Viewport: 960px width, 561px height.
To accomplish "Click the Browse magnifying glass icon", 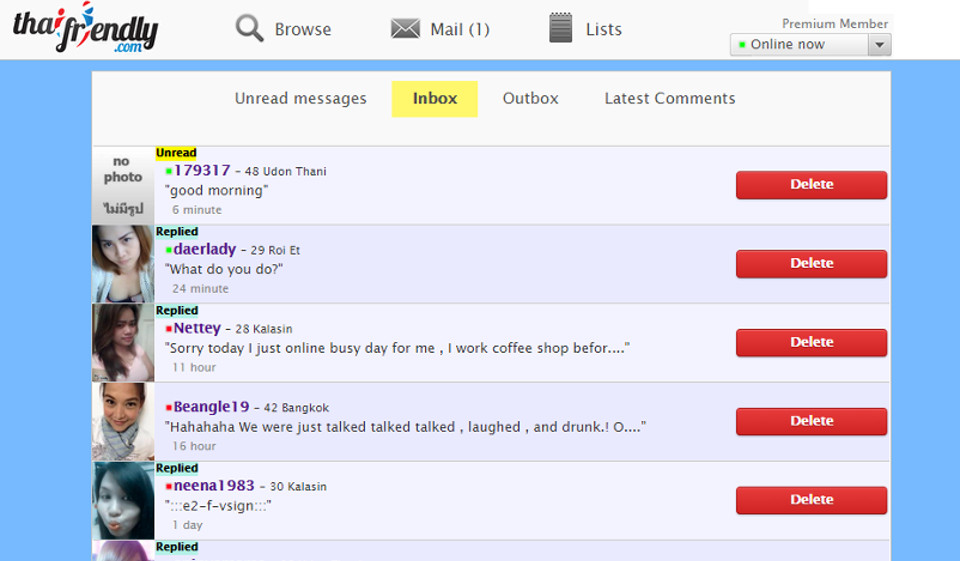I will pyautogui.click(x=250, y=28).
